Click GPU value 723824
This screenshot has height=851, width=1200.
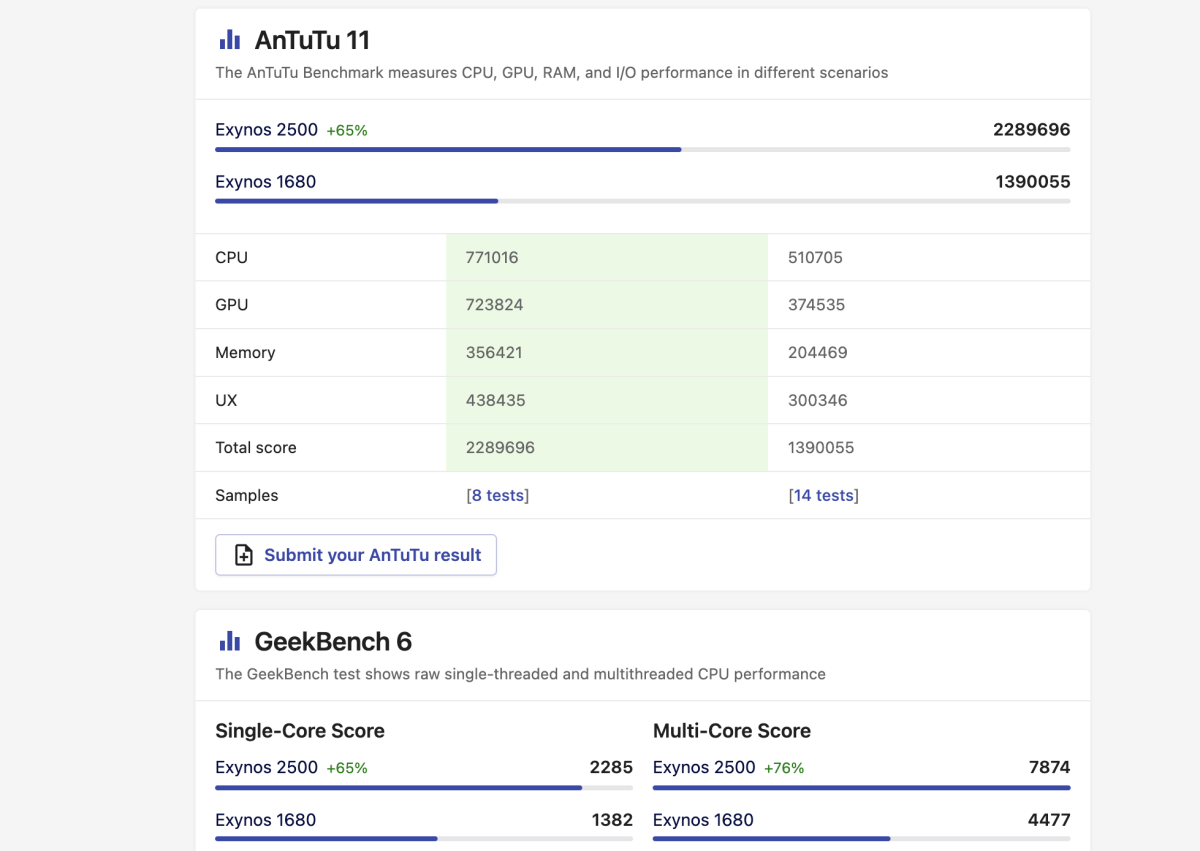(495, 305)
